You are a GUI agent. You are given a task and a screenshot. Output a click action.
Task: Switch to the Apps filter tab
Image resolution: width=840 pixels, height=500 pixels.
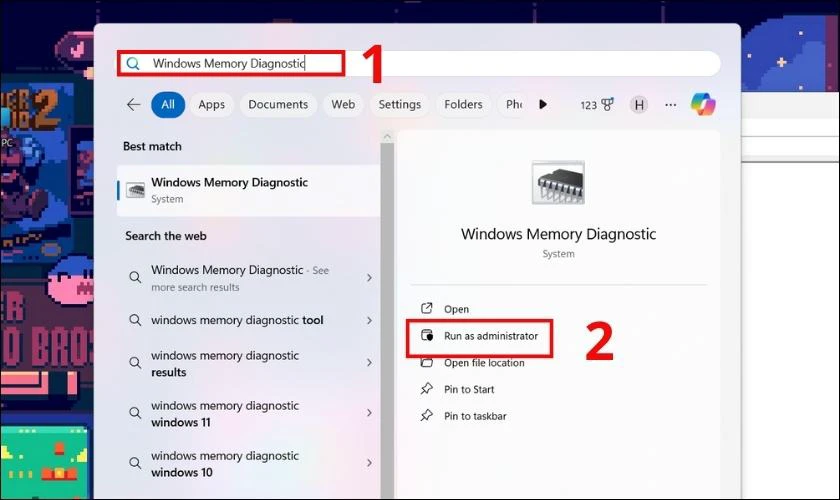(x=212, y=105)
